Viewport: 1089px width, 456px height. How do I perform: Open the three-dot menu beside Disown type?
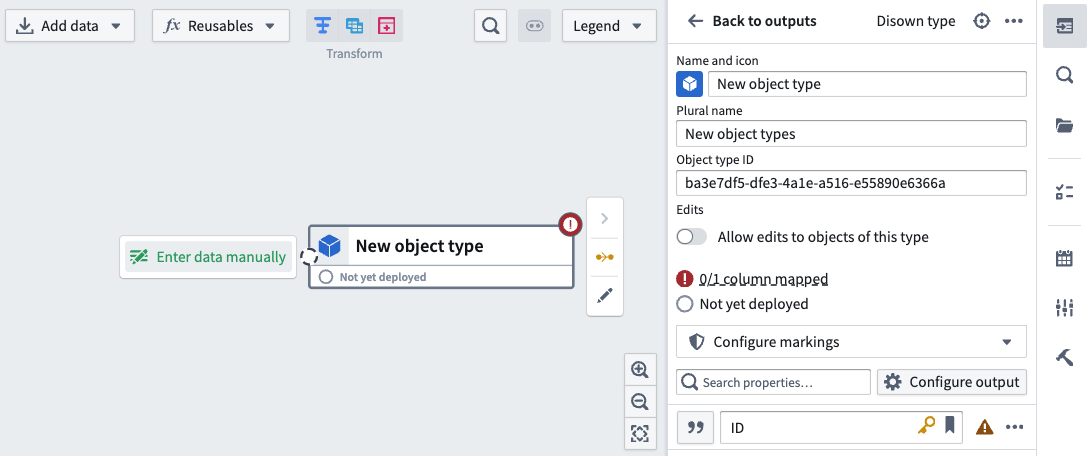click(x=1014, y=21)
